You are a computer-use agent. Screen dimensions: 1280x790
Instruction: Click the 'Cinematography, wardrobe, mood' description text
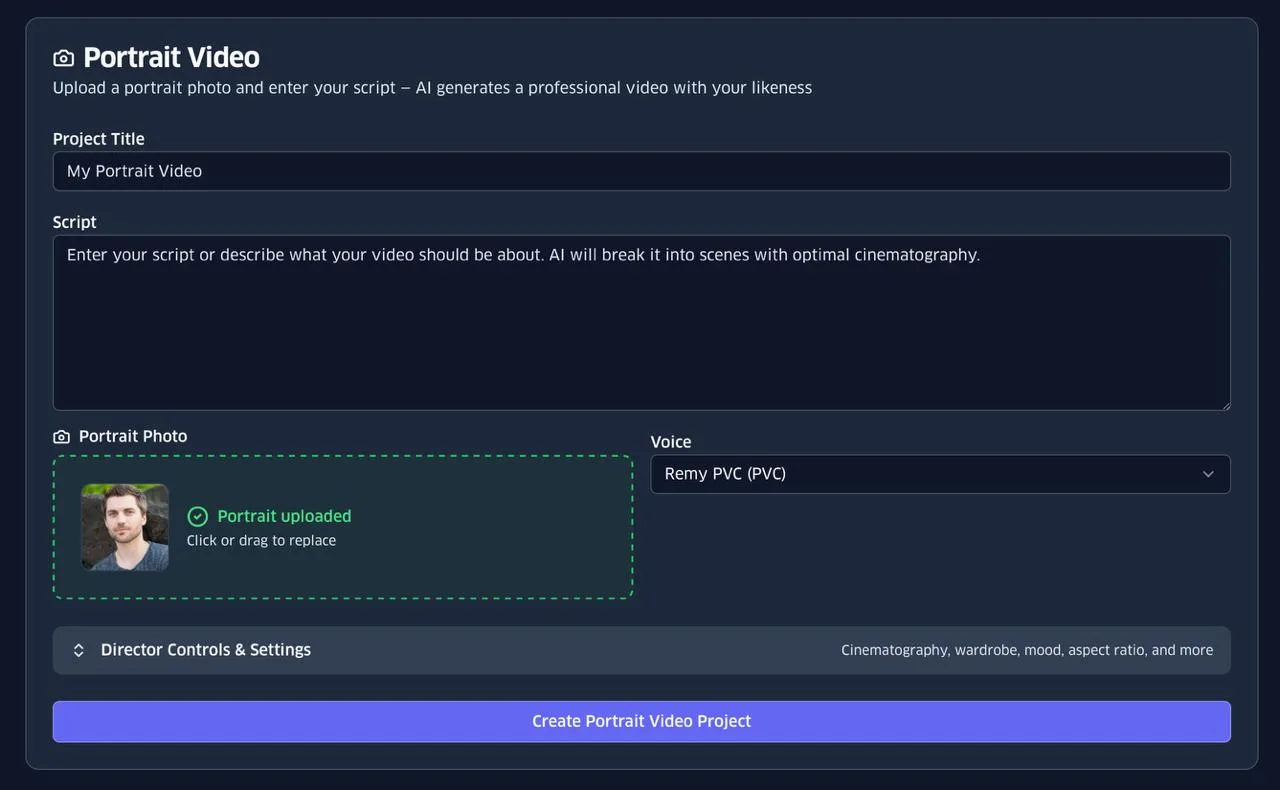(x=1027, y=650)
